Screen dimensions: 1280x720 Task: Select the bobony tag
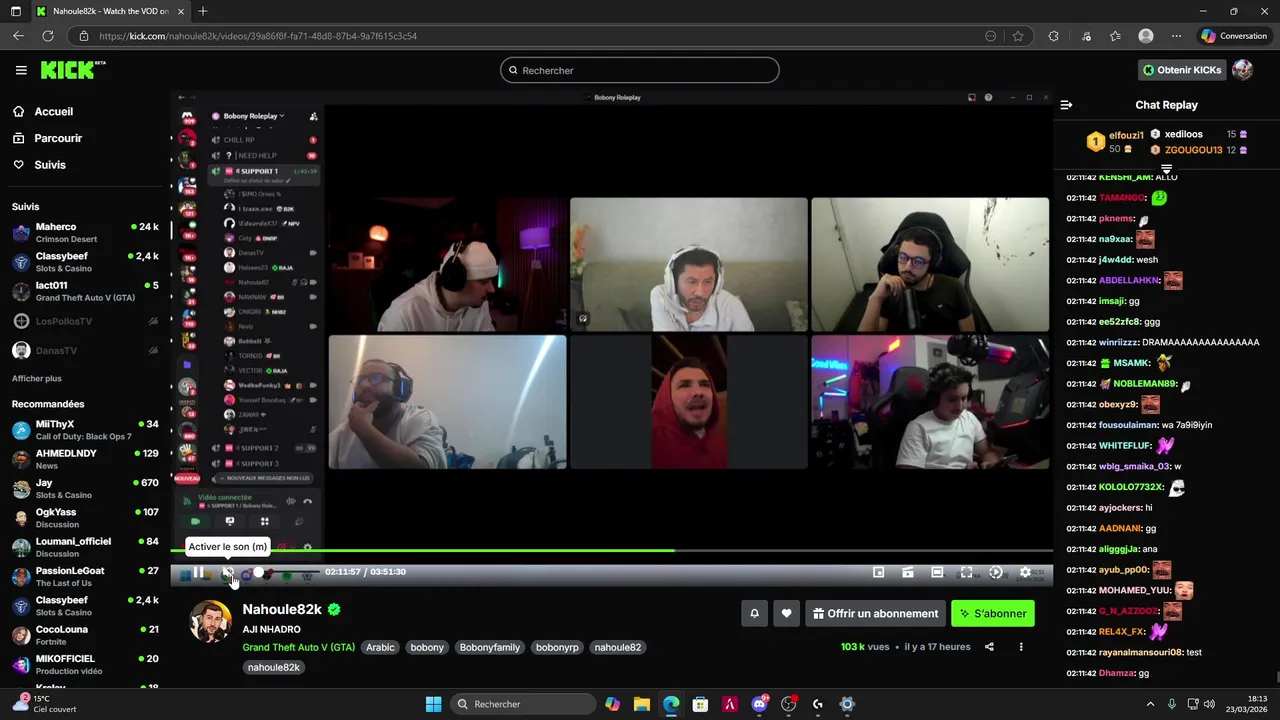(x=427, y=647)
